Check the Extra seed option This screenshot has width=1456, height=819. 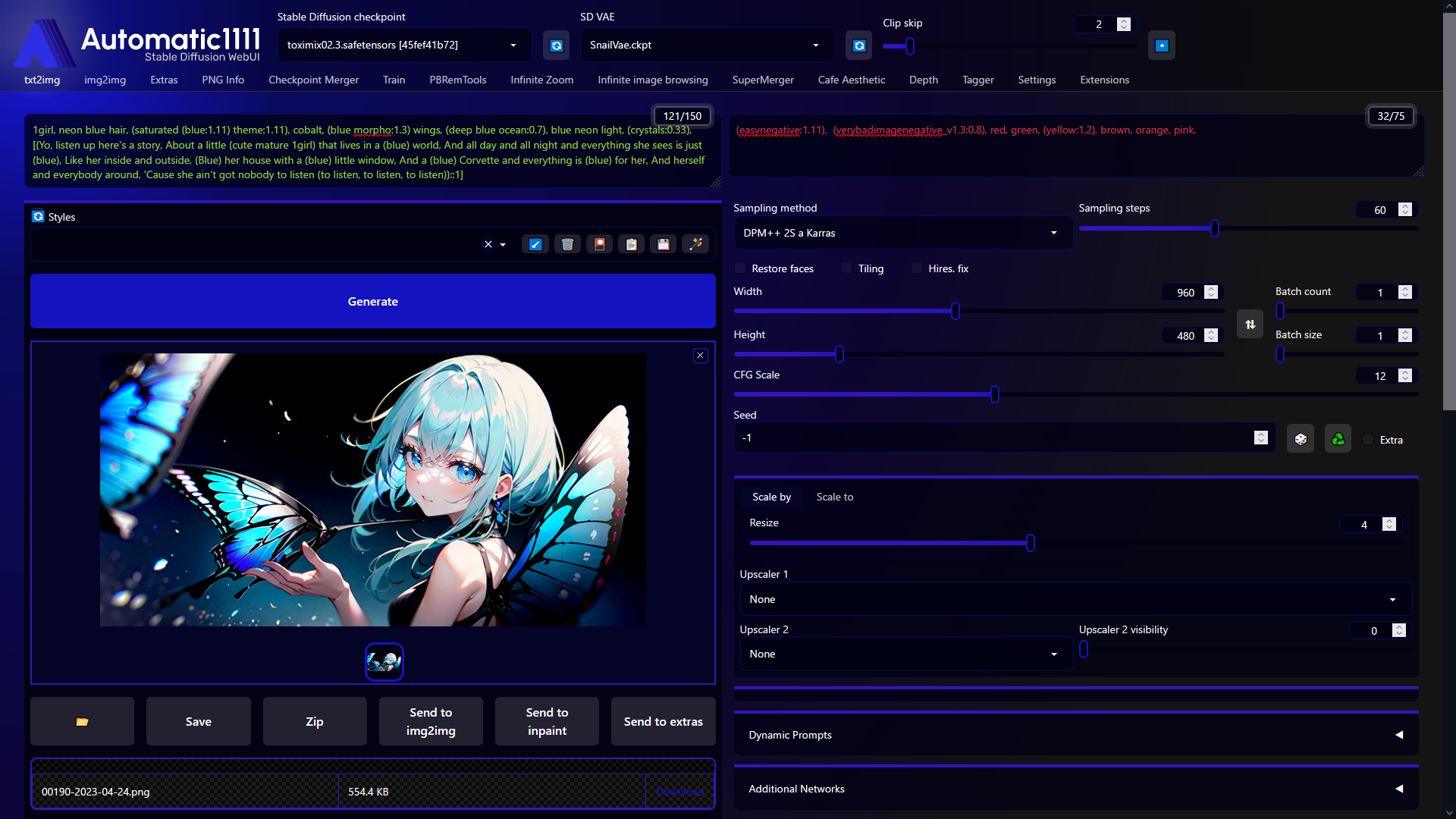click(1369, 440)
